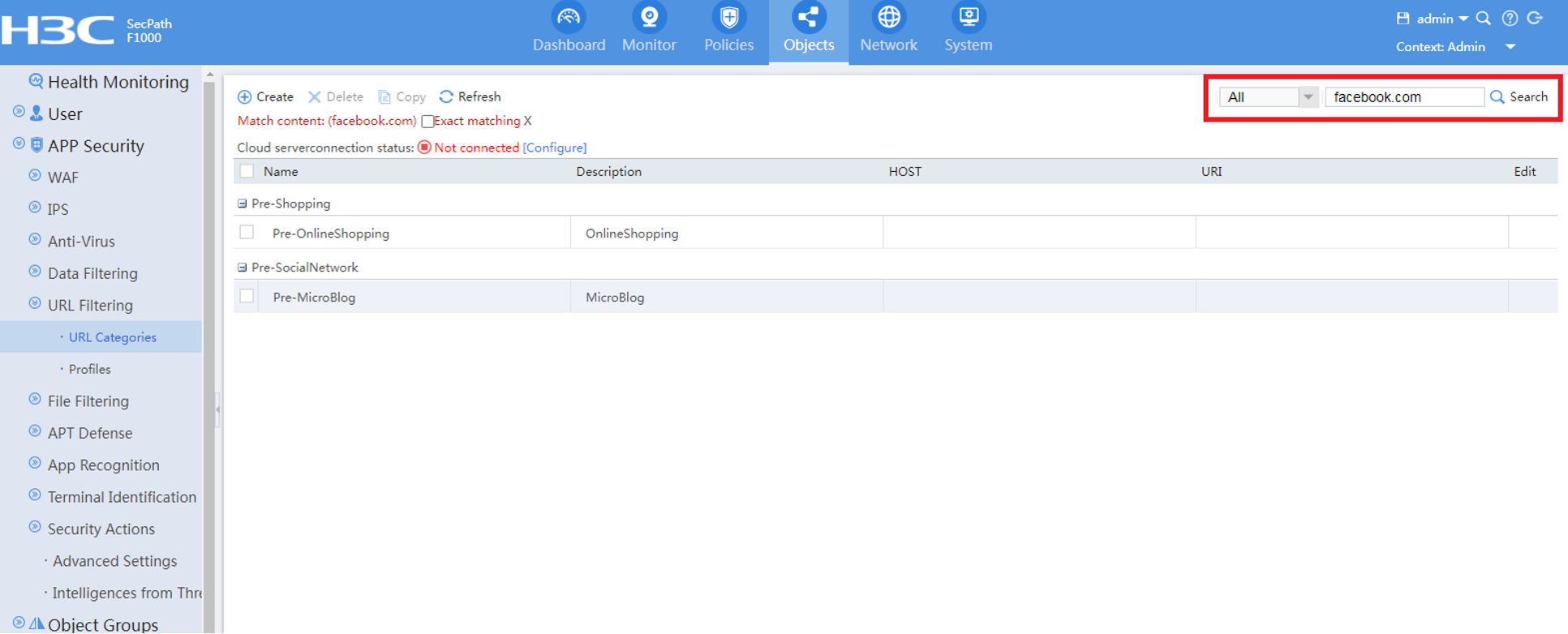Select URL Categories in sidebar
1568x634 pixels.
pos(112,337)
